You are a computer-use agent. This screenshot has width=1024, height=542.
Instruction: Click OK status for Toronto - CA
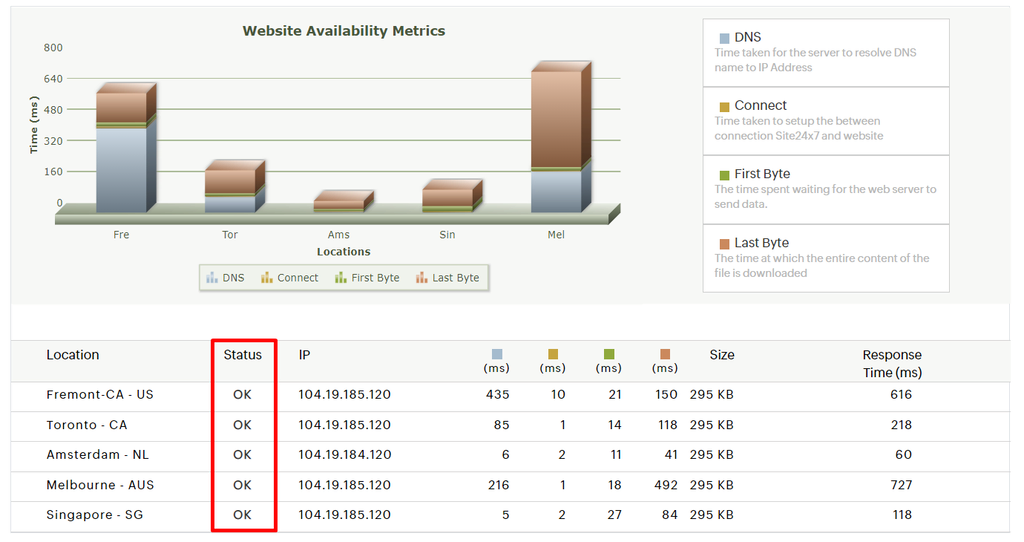pyautogui.click(x=242, y=425)
